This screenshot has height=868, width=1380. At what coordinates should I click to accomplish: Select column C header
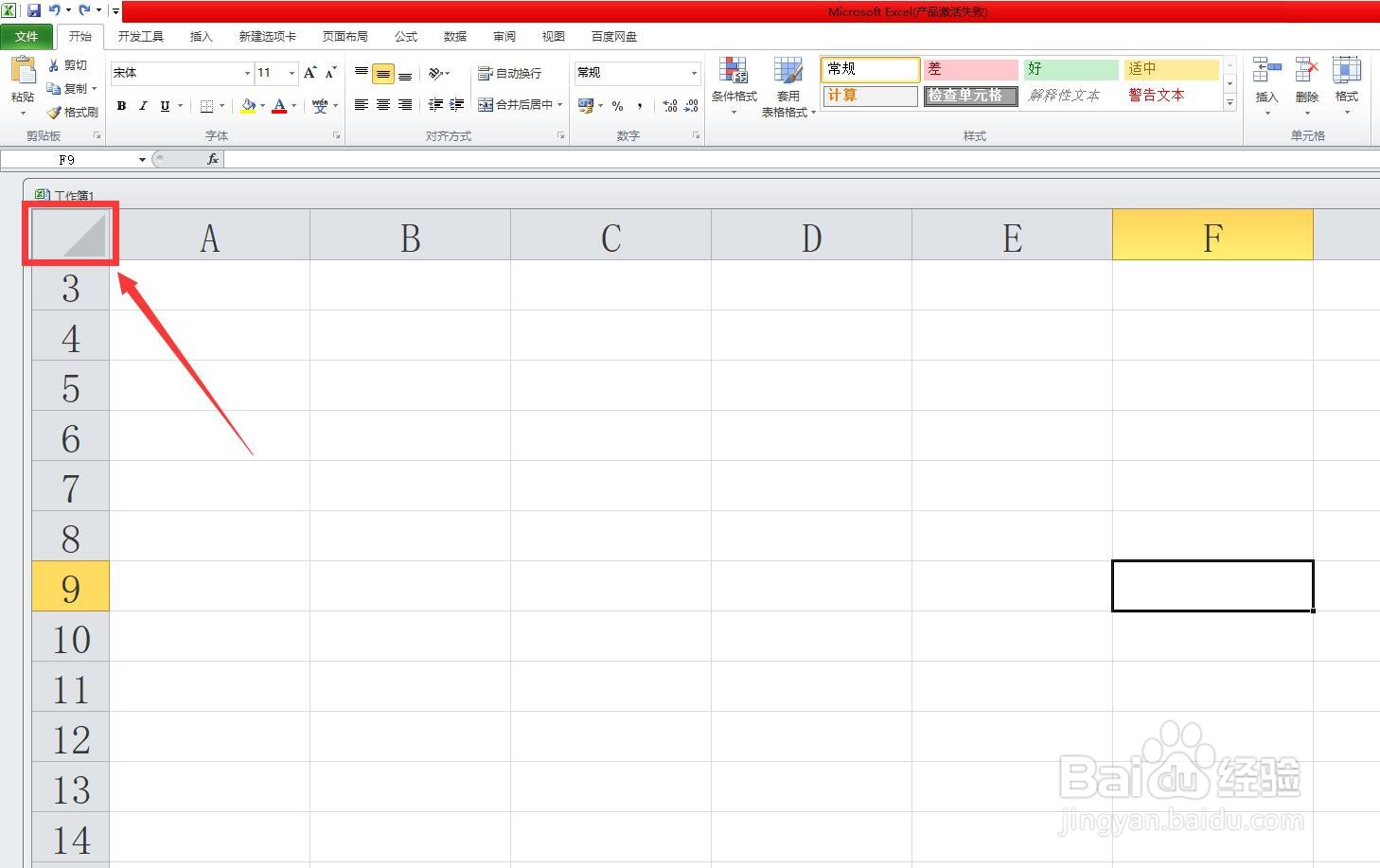(610, 235)
